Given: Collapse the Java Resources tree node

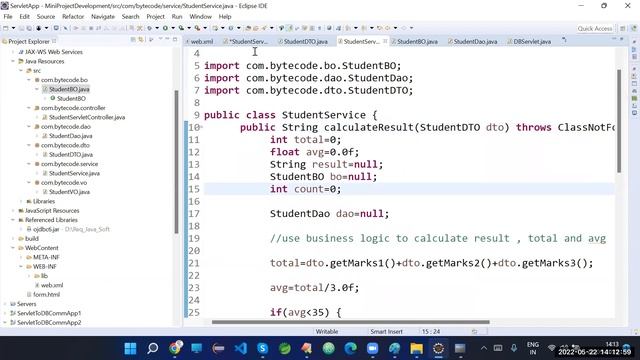Looking at the screenshot, I should pos(13,61).
